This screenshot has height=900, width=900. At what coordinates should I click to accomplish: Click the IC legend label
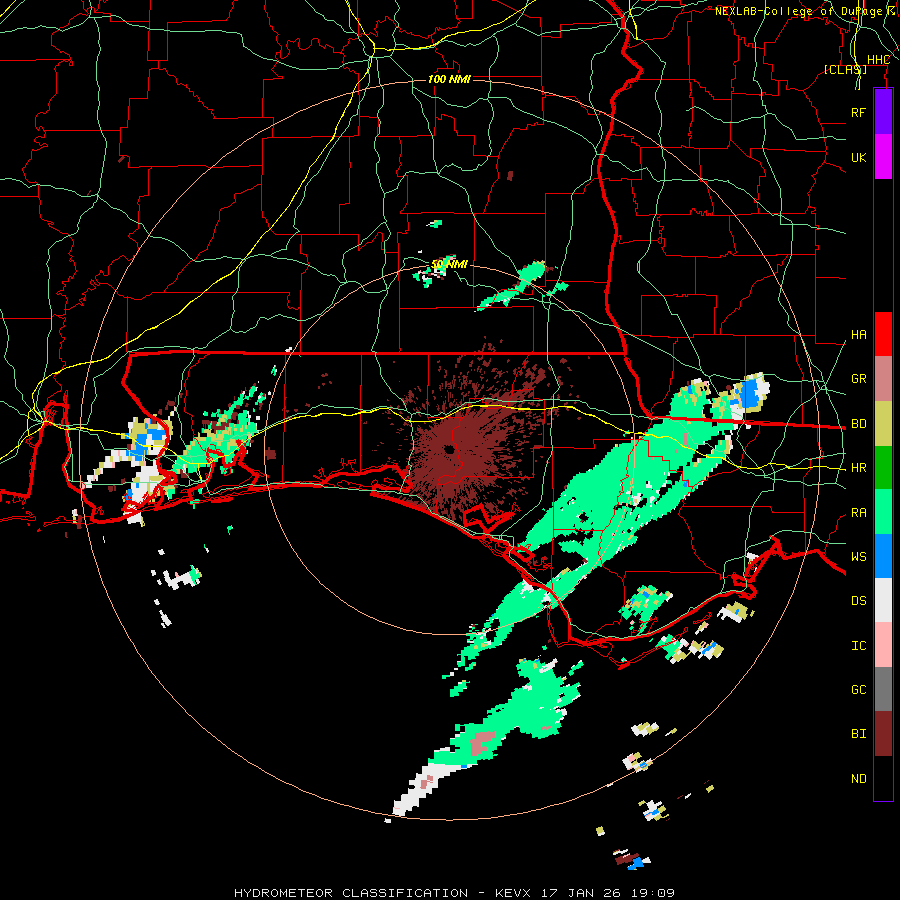[859, 646]
